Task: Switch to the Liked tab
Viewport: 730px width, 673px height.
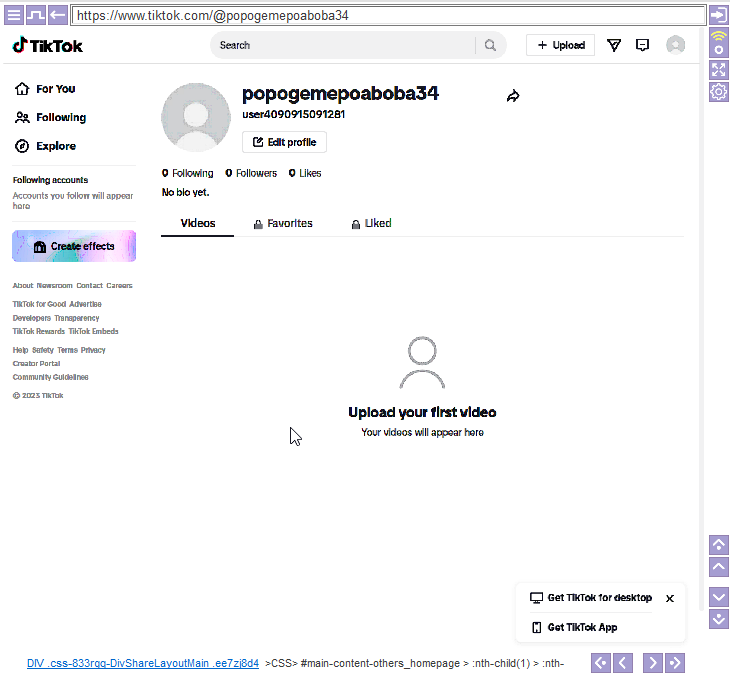Action: [371, 224]
